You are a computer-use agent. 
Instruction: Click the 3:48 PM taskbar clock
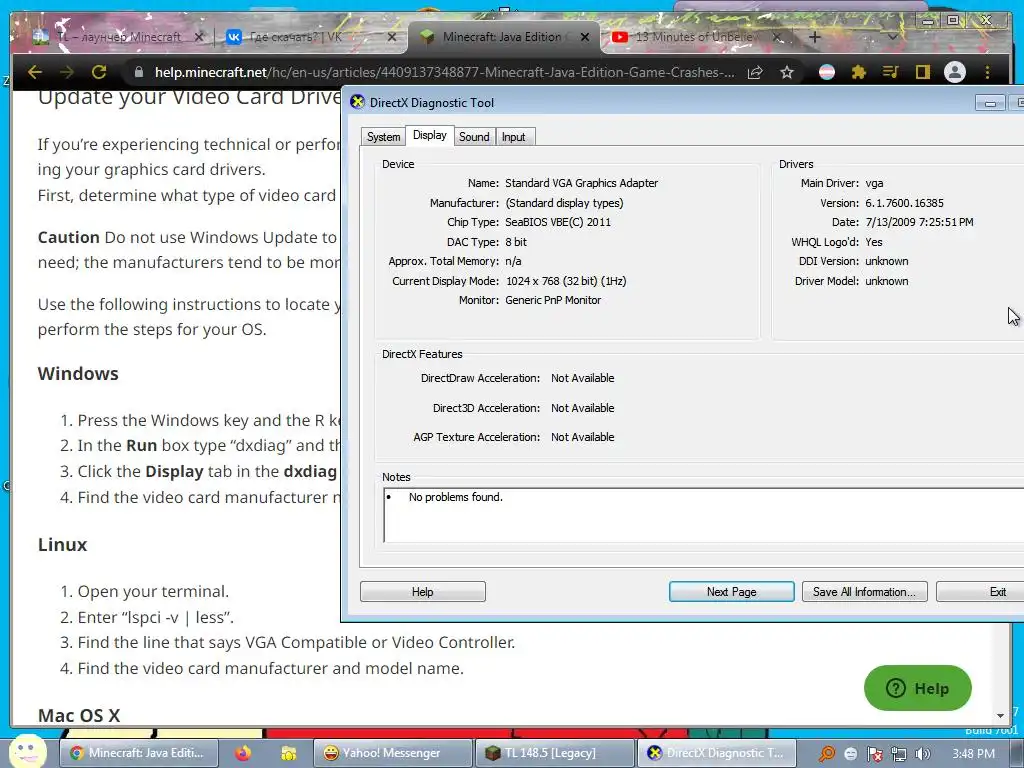pos(973,754)
